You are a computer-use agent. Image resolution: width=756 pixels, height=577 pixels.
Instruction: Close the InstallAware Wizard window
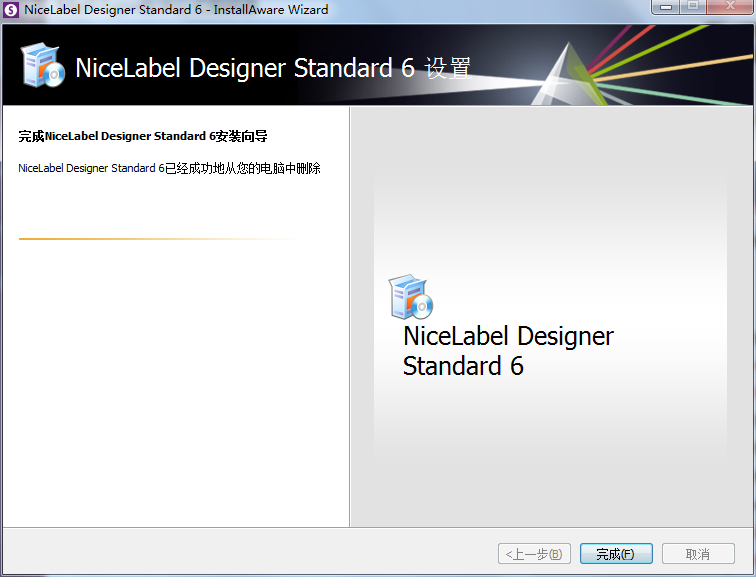click(730, 6)
